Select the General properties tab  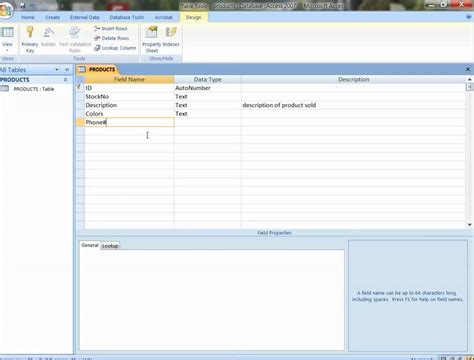tap(90, 245)
